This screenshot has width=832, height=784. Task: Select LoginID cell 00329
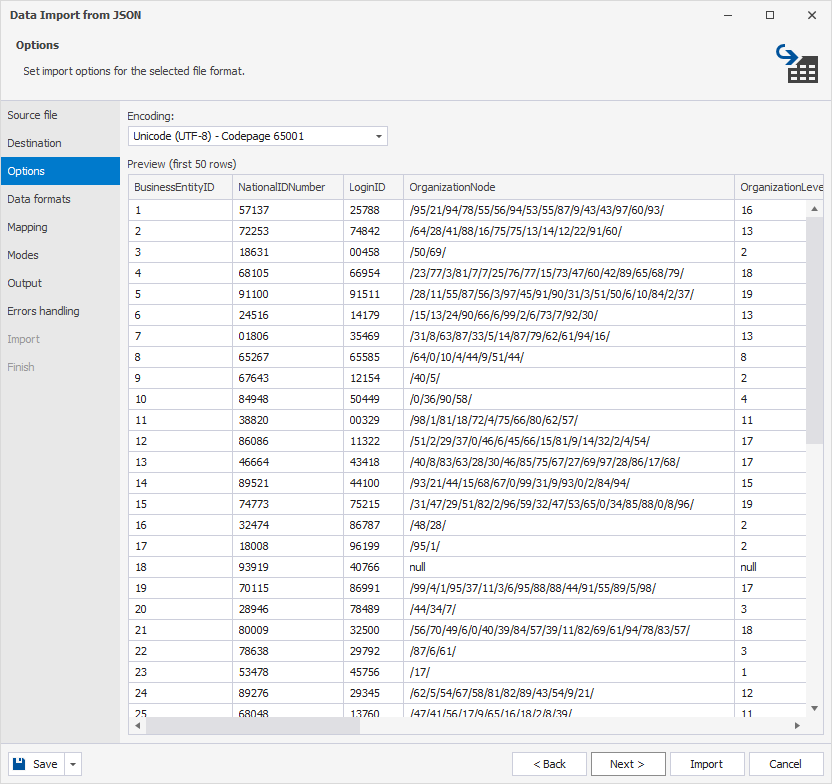point(374,420)
